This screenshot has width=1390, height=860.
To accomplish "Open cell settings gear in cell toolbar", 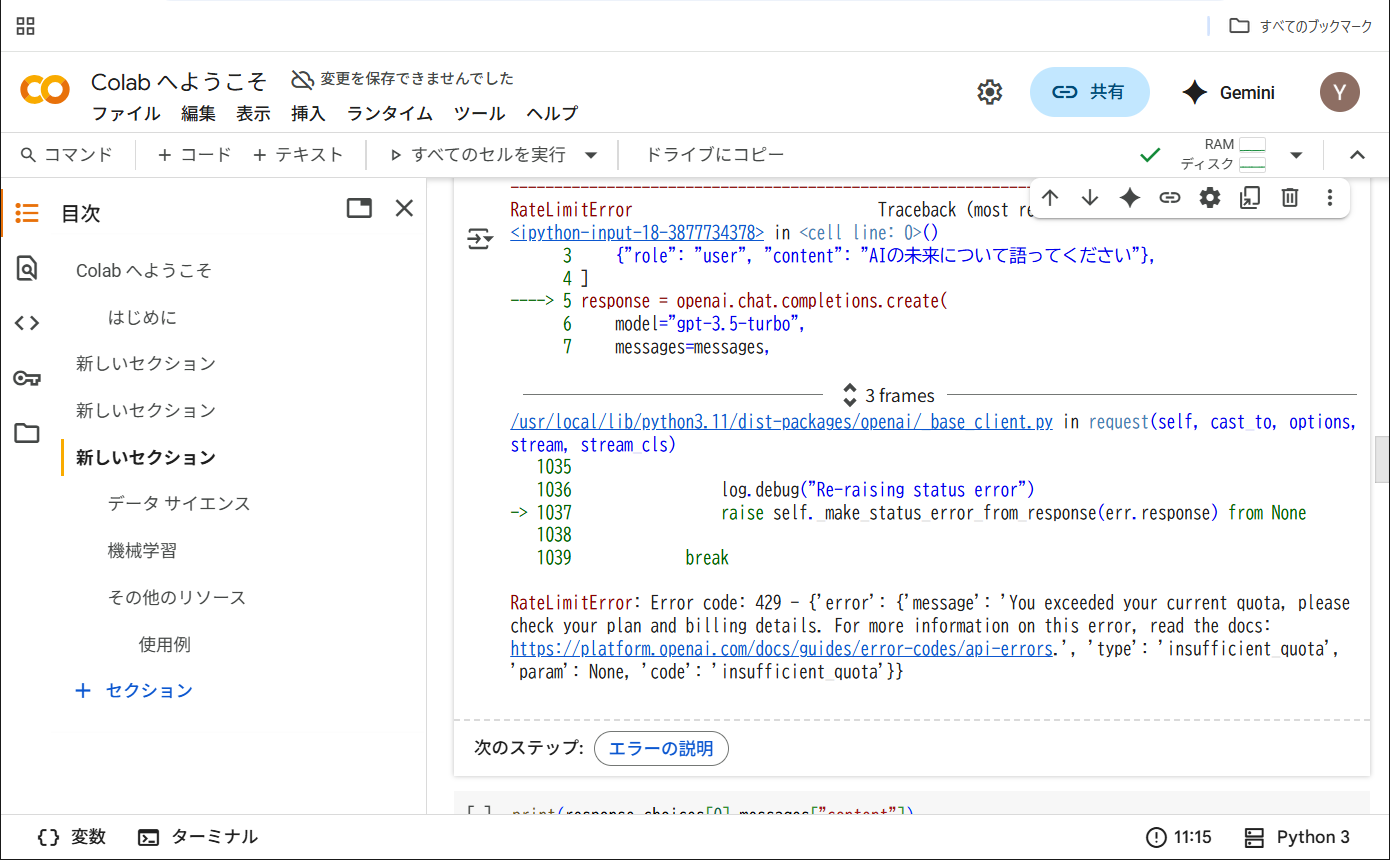I will 1210,198.
